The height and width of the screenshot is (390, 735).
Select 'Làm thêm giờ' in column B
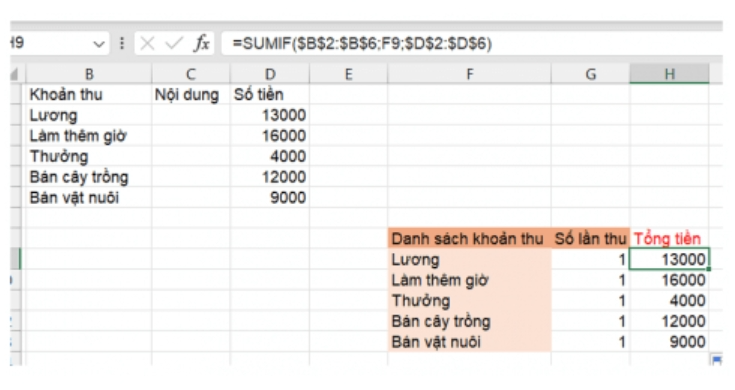coord(89,135)
